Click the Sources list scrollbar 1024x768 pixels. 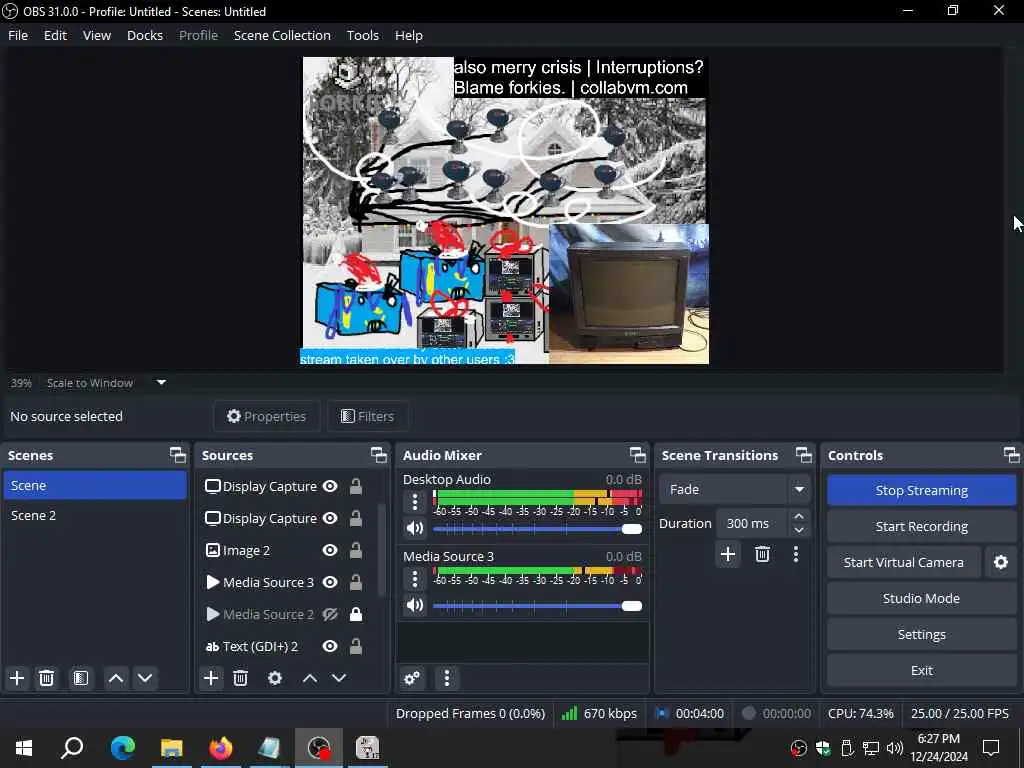pyautogui.click(x=383, y=549)
